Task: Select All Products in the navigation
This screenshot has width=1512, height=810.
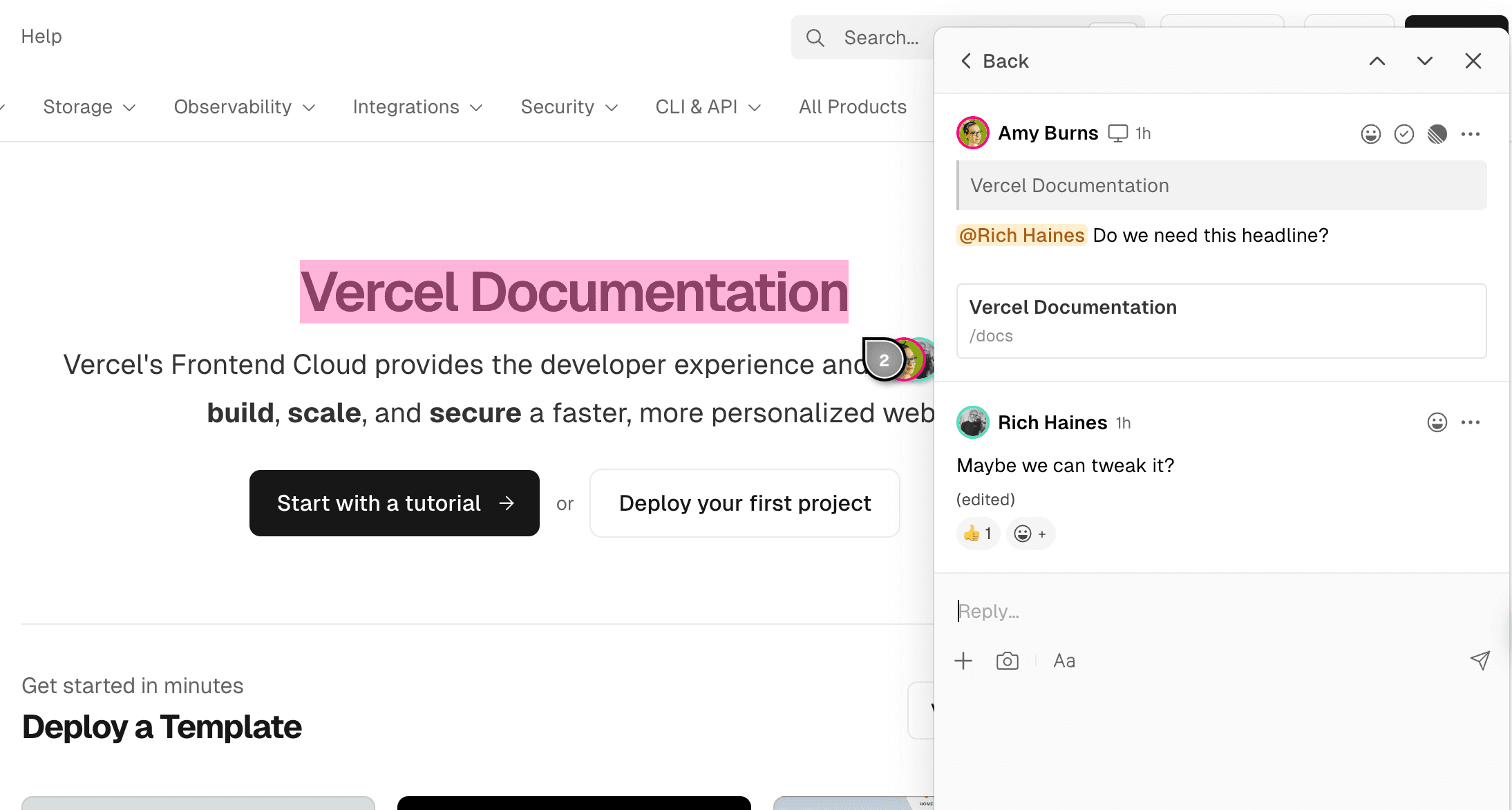Action: [x=852, y=107]
